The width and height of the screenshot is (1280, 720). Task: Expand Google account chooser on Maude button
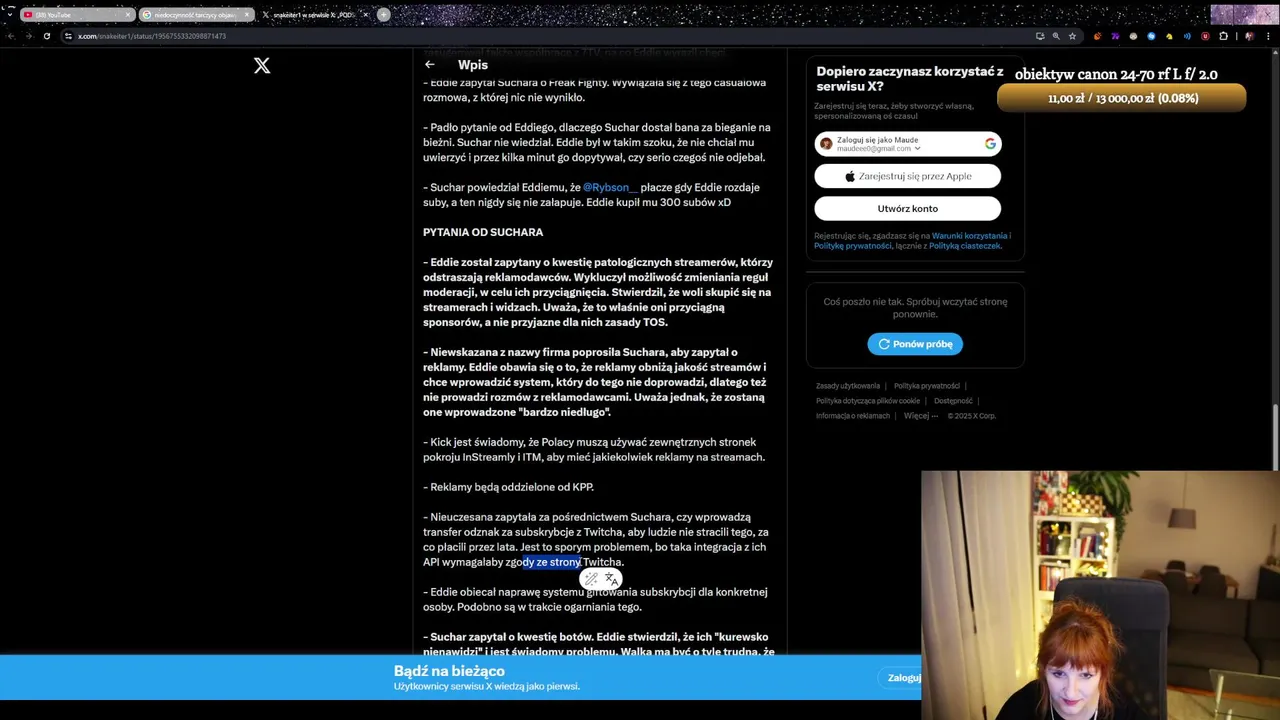point(917,149)
